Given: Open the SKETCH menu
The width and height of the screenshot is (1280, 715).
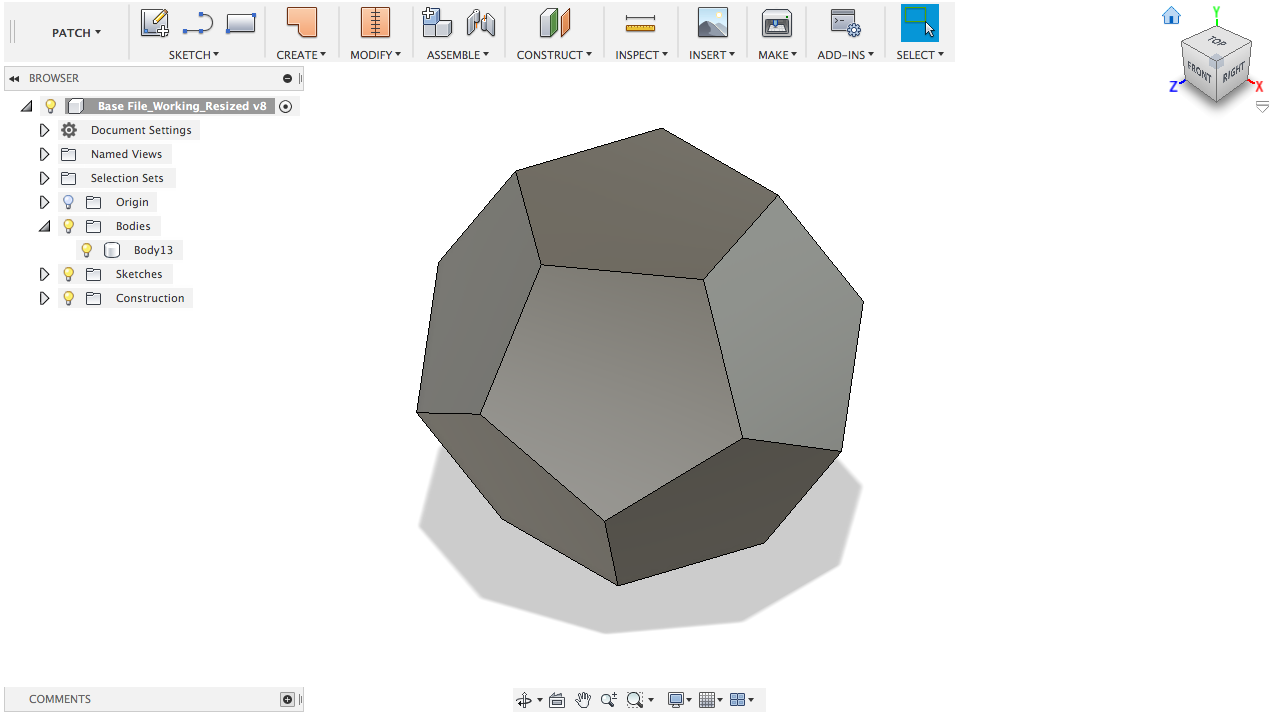Looking at the screenshot, I should tap(194, 55).
